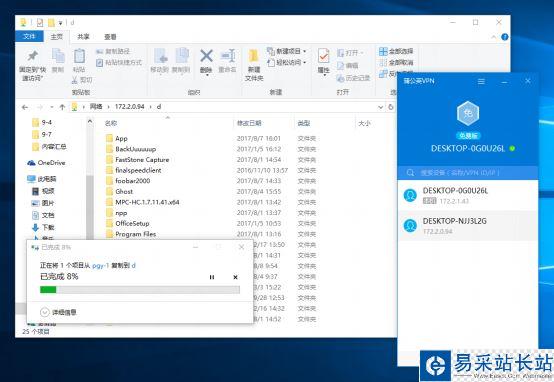Viewport: 554px width, 382px height.
Task: Select device DESKTOP-0G0U26L in VPN list
Action: [467, 195]
